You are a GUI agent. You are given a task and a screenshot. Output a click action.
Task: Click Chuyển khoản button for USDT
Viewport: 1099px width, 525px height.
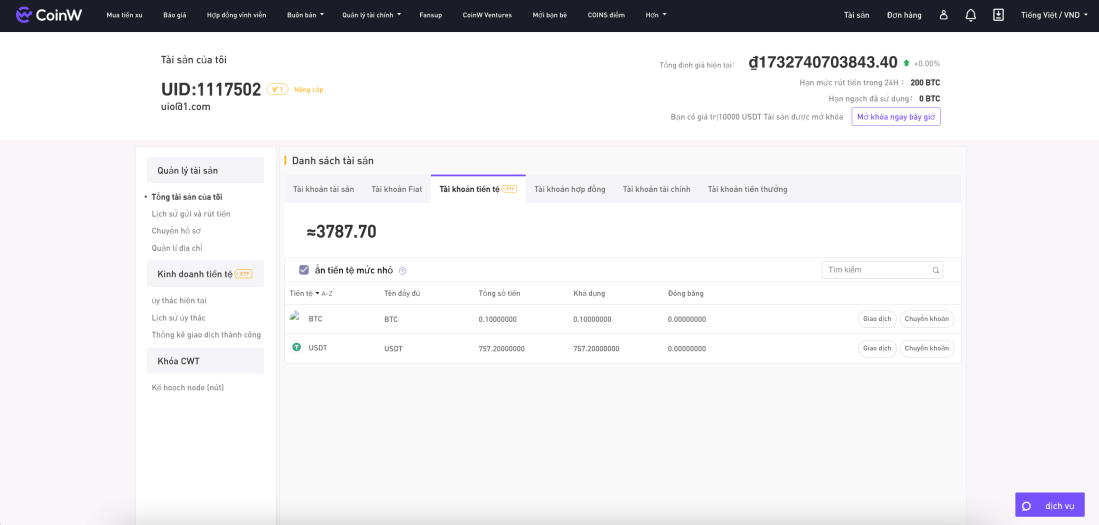927,348
